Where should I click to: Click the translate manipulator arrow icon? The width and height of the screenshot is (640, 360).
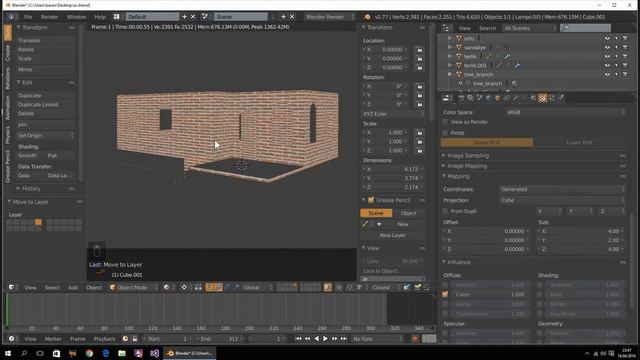point(218,287)
